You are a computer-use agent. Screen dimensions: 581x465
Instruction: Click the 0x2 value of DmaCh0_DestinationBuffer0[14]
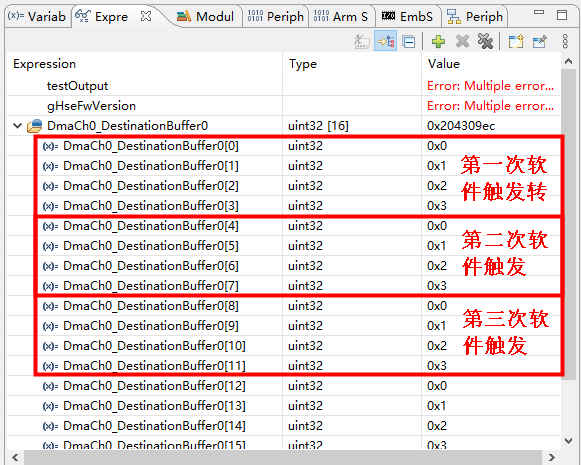(437, 426)
